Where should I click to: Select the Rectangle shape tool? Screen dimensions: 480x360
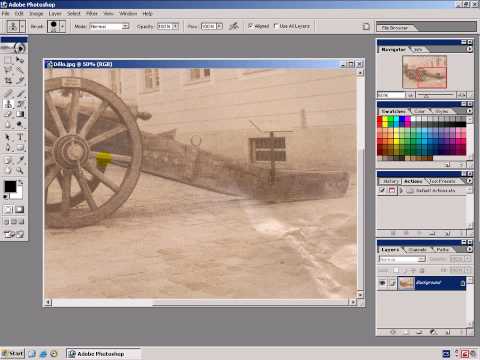[x=20, y=147]
